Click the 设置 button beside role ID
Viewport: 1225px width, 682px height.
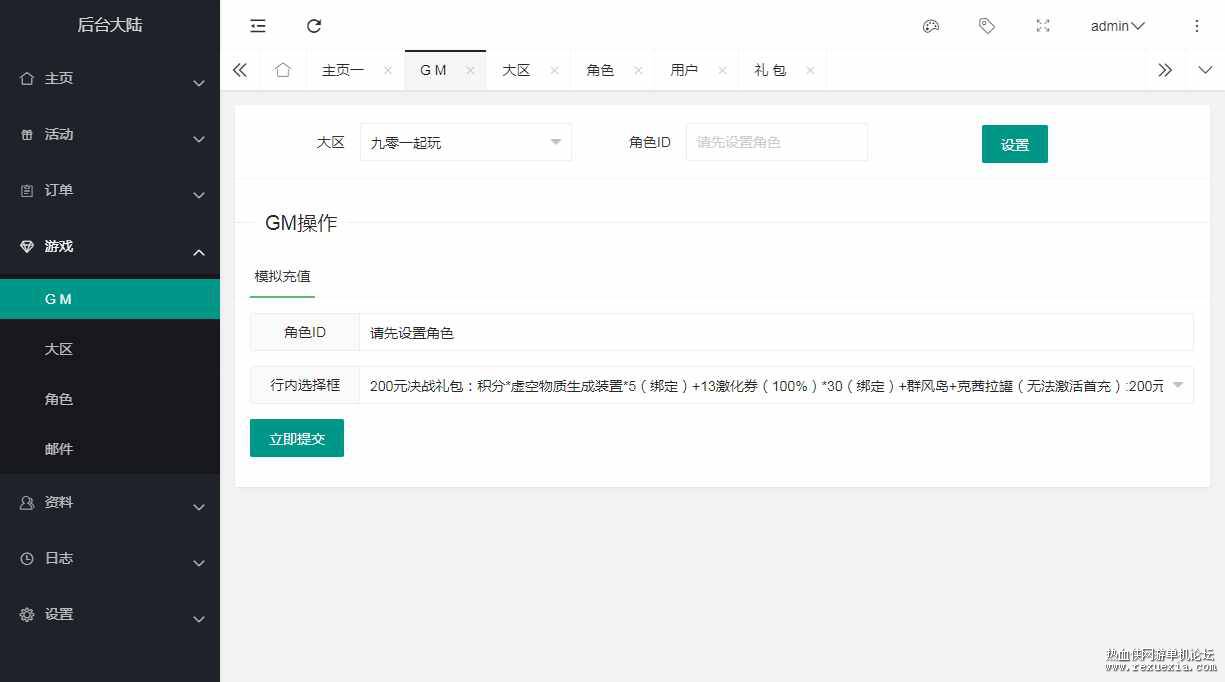point(1015,144)
